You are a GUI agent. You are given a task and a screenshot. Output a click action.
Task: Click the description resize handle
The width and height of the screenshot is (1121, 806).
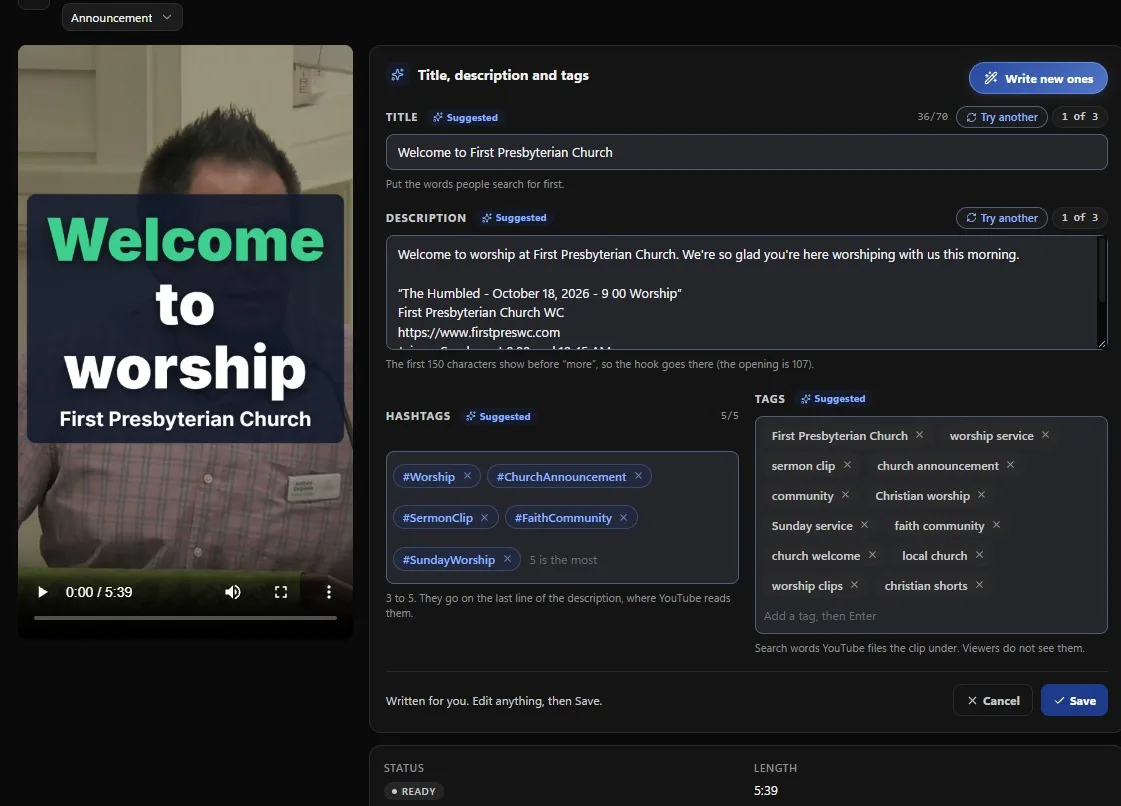point(1101,343)
